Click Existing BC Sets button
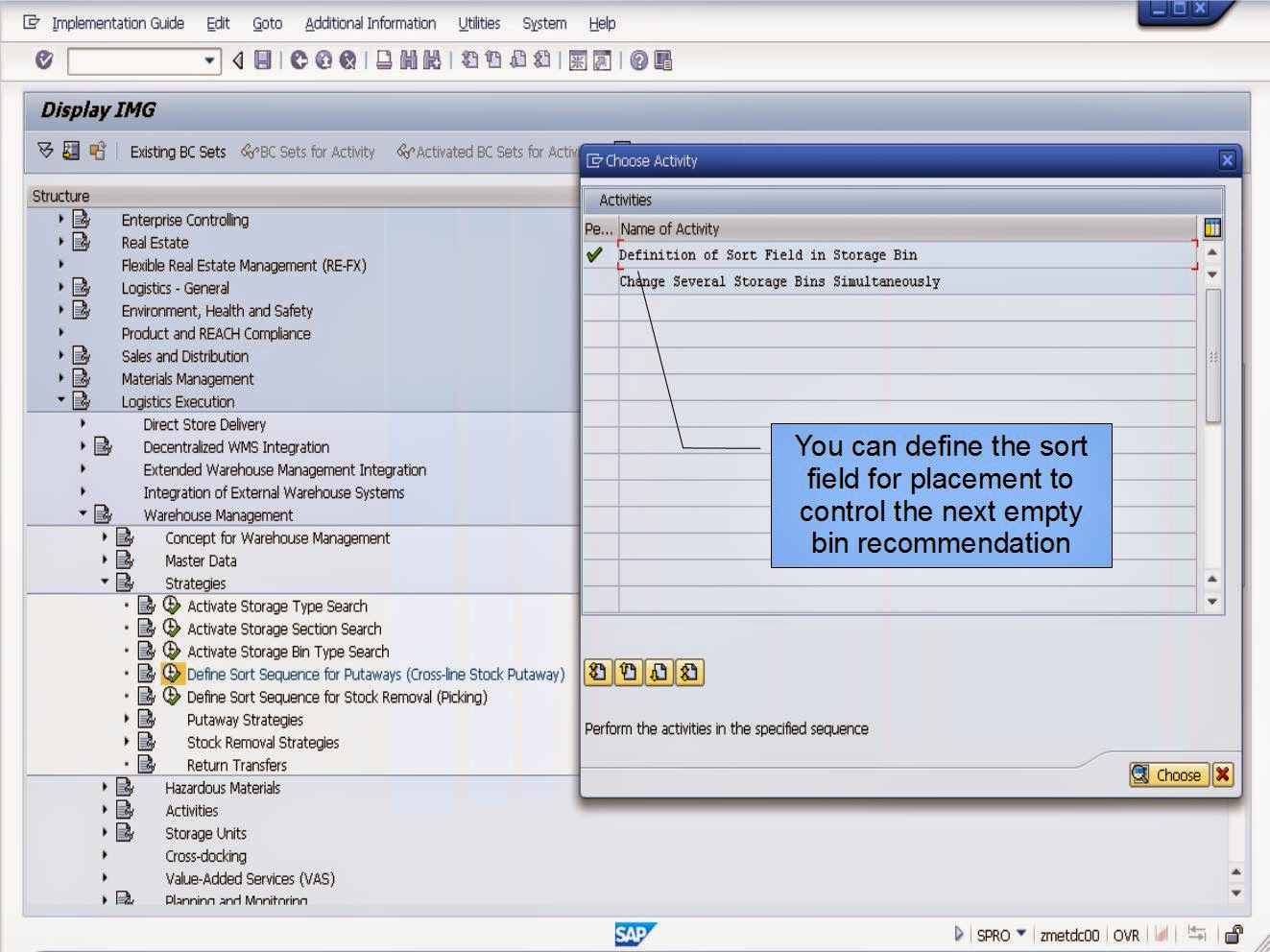The width and height of the screenshot is (1270, 952). [178, 152]
